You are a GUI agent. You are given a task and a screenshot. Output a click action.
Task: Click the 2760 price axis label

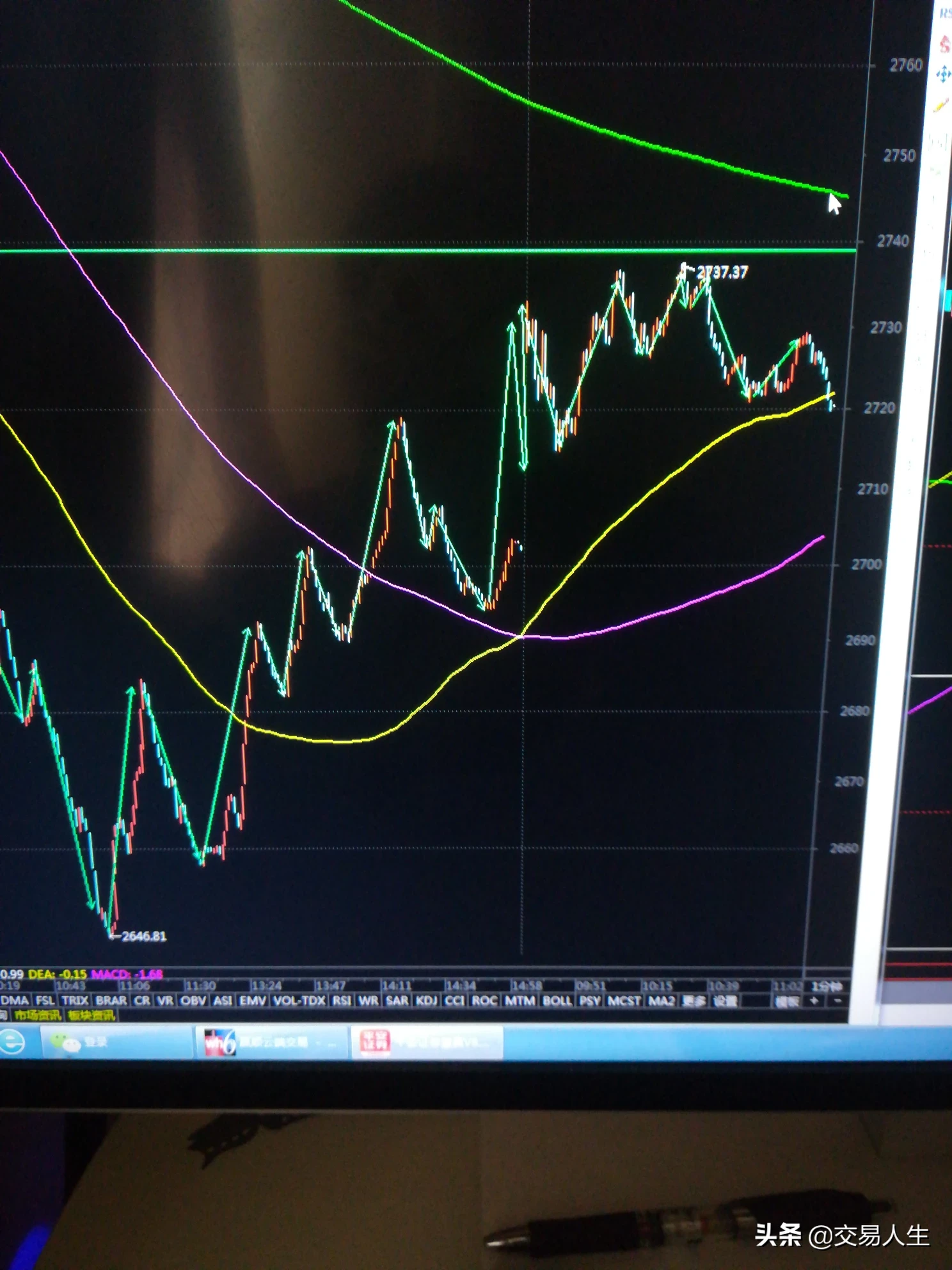(906, 65)
